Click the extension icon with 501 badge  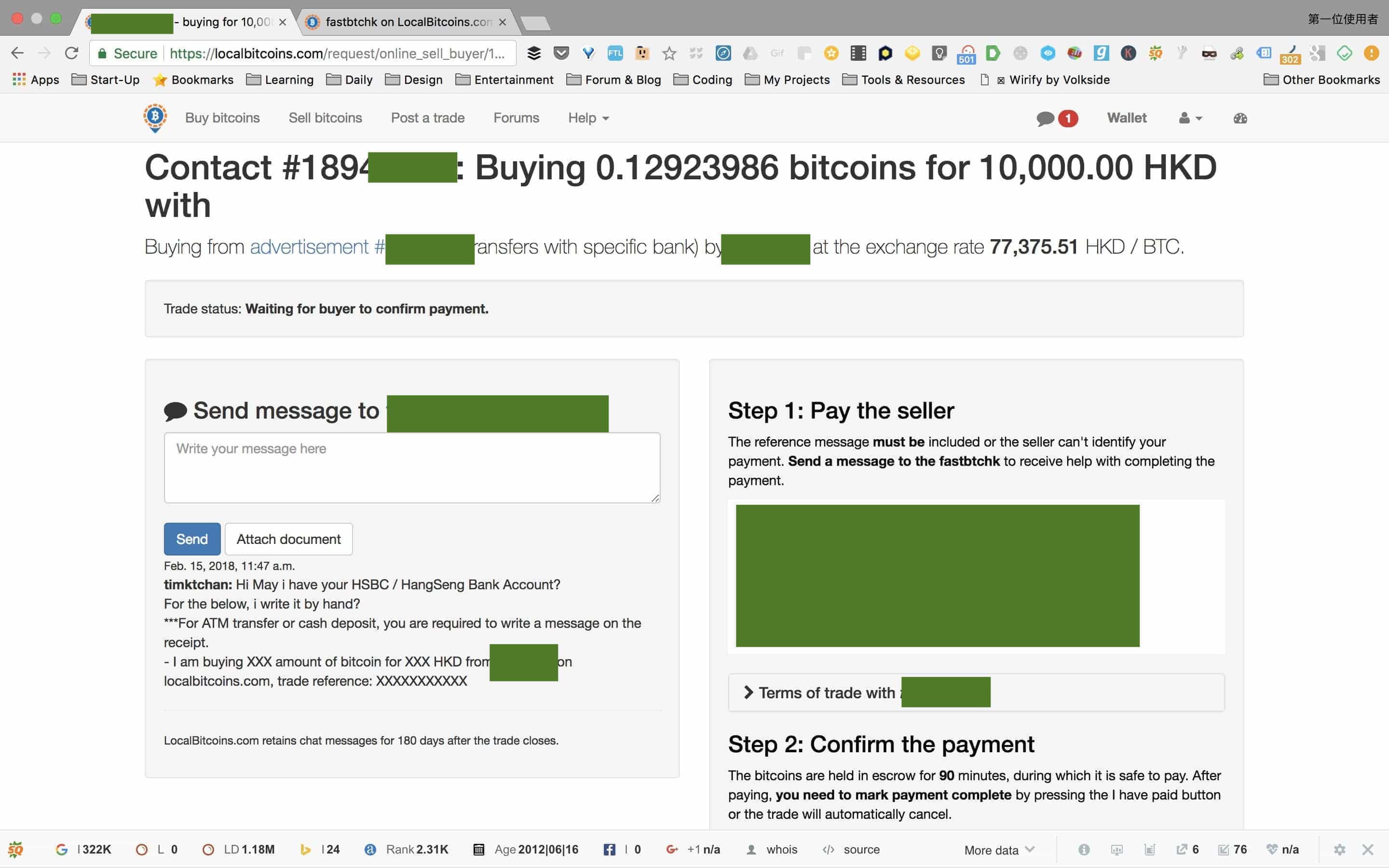click(967, 54)
